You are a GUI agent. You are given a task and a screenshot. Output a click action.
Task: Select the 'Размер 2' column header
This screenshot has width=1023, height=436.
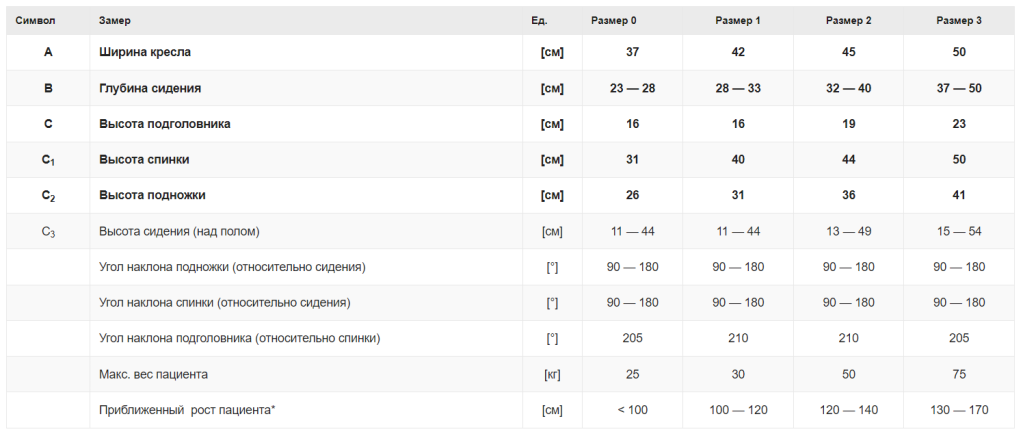coord(848,21)
